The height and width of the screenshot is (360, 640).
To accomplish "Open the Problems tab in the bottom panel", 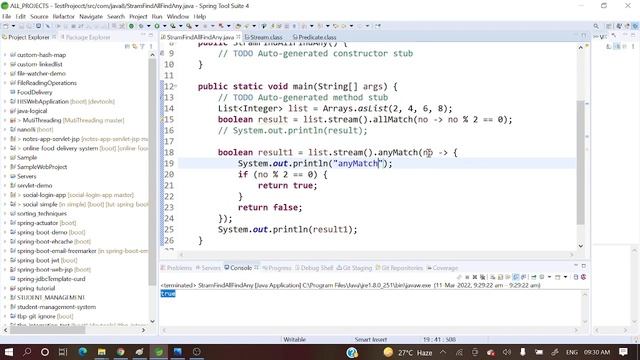I will pyautogui.click(x=176, y=268).
